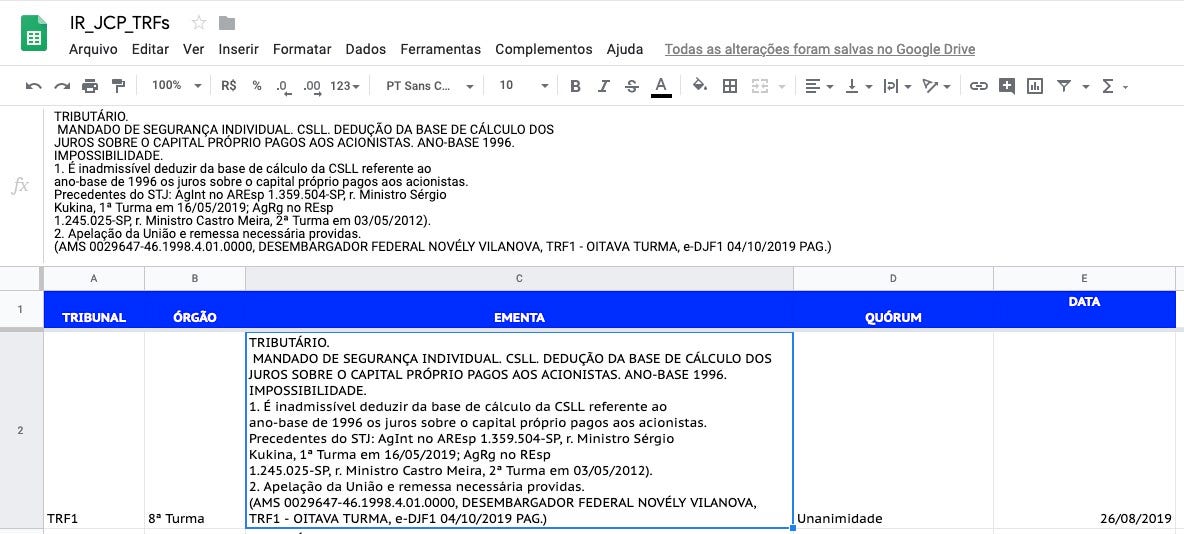
Task: Open the text rotation dropdown
Action: [936, 86]
